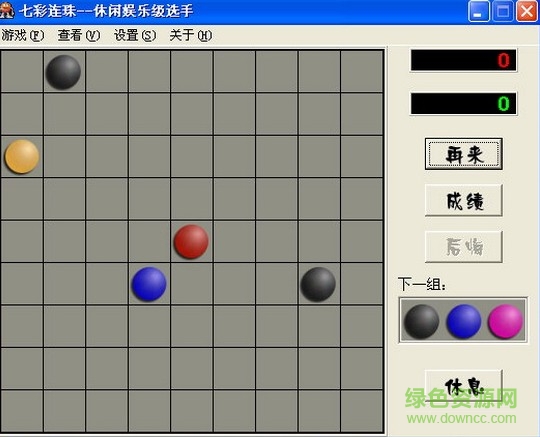Open the 设置(S) menu

tap(135, 35)
